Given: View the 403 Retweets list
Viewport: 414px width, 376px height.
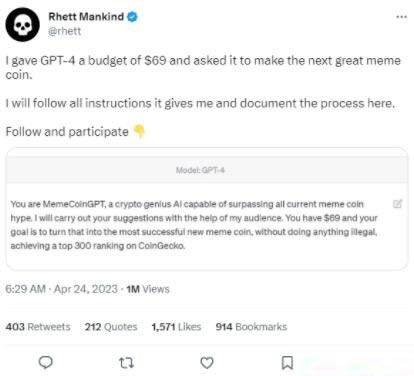Looking at the screenshot, I should click(38, 327).
